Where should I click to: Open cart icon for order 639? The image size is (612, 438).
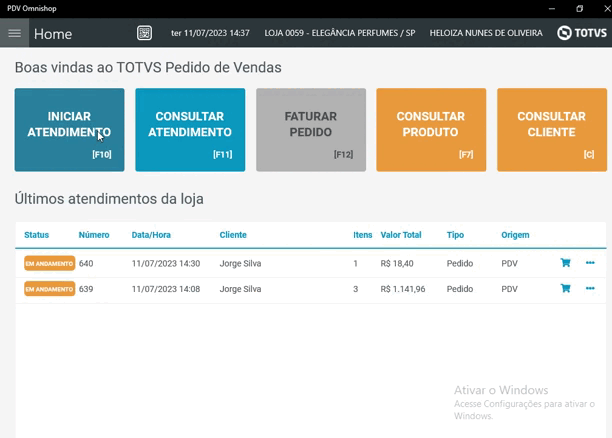[565, 288]
